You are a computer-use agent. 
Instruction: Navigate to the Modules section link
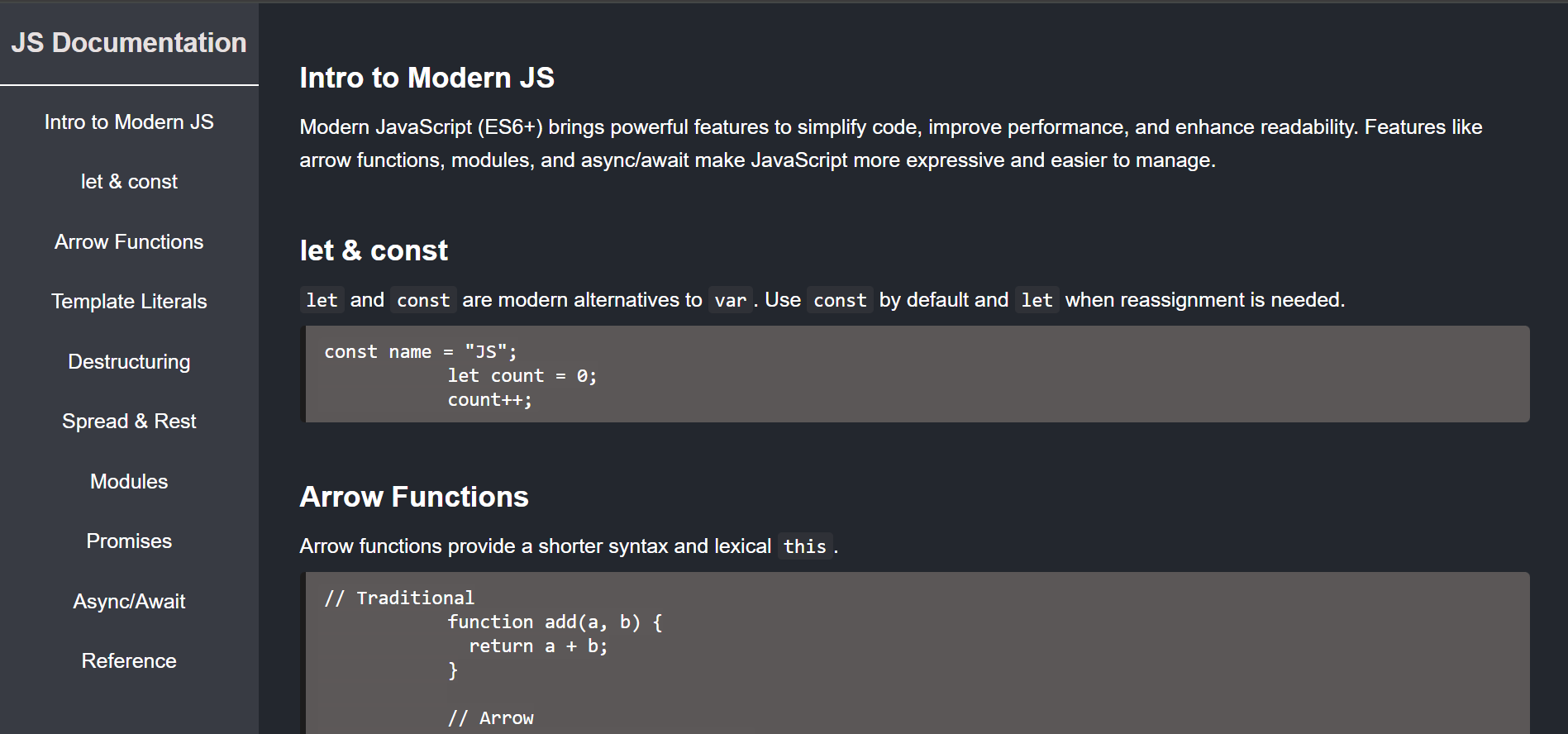pos(129,482)
